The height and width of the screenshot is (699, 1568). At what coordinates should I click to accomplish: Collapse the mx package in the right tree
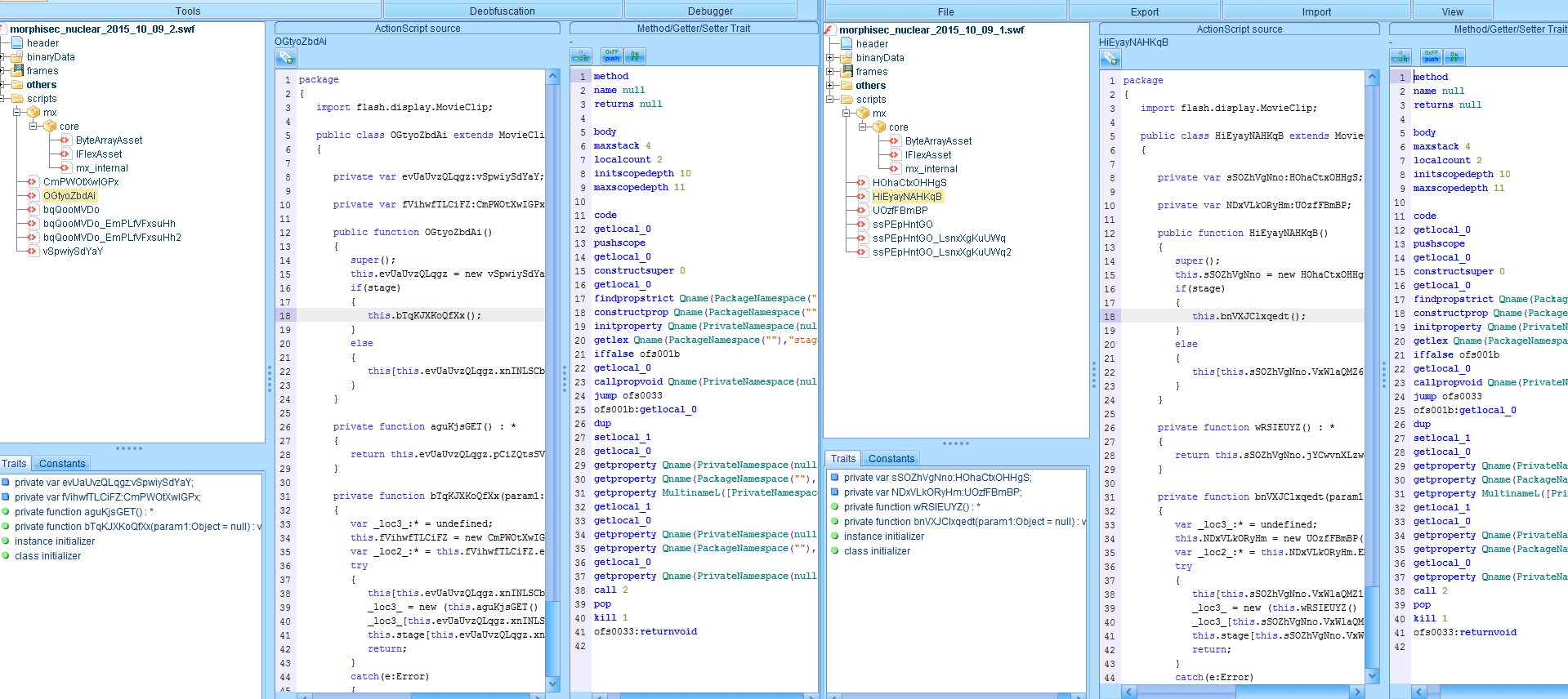tap(847, 113)
